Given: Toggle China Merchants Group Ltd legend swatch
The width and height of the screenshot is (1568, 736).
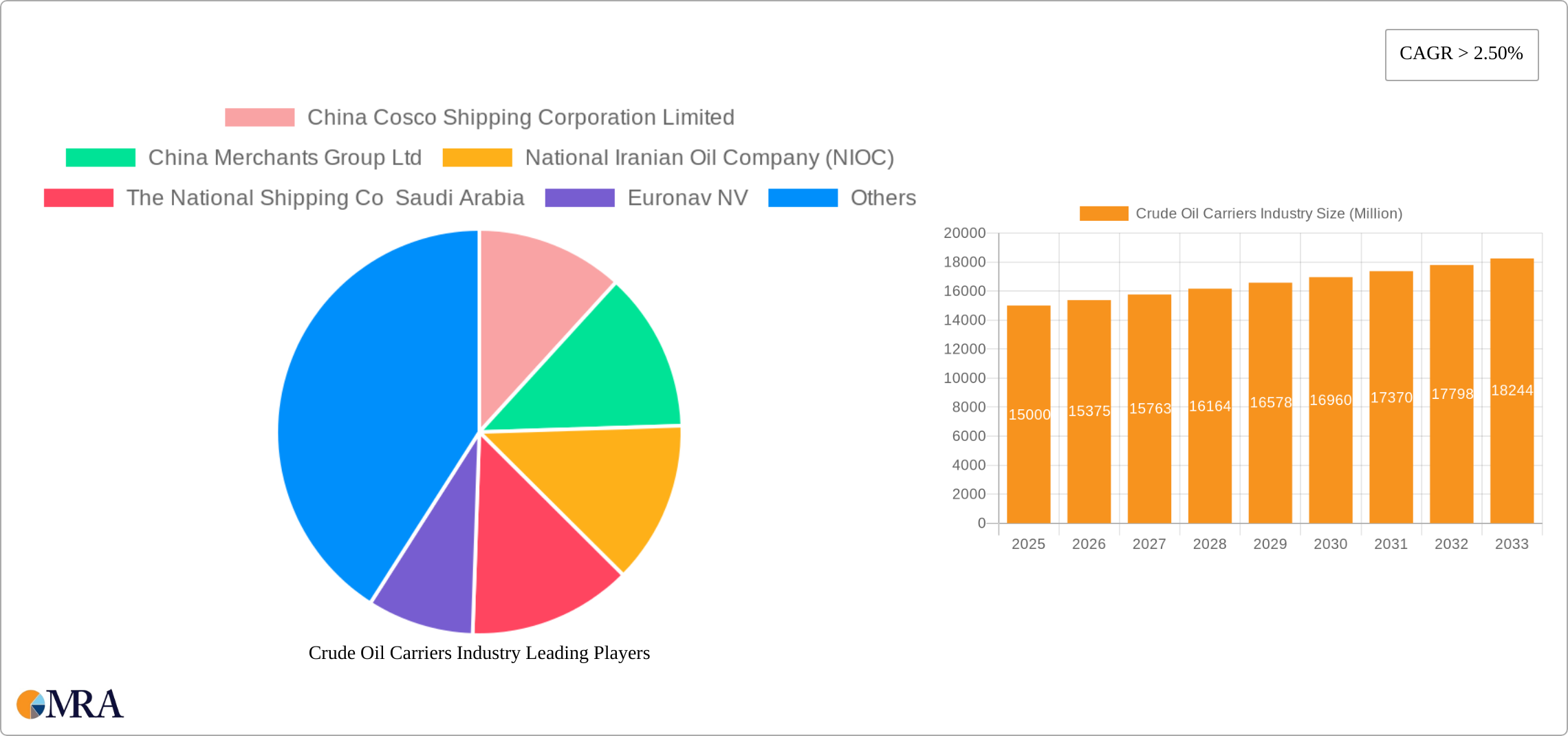Looking at the screenshot, I should [100, 158].
